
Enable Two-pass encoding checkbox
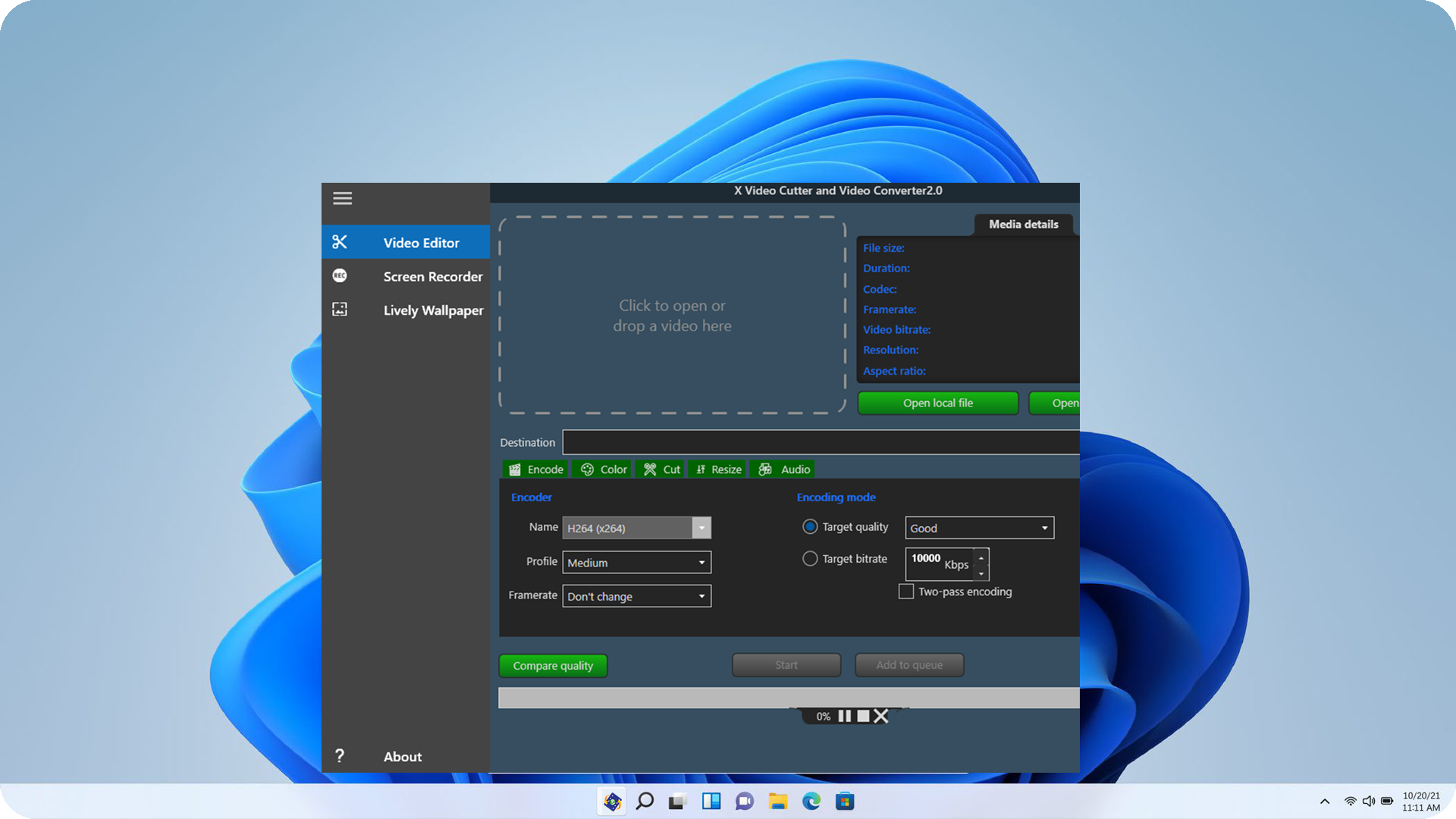[x=906, y=591]
